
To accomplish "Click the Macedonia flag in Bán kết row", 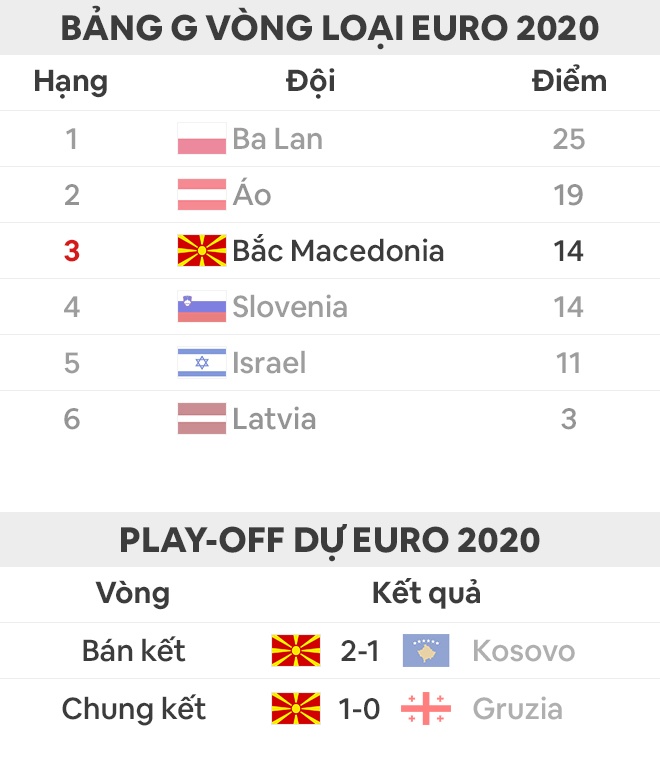I will click(296, 652).
